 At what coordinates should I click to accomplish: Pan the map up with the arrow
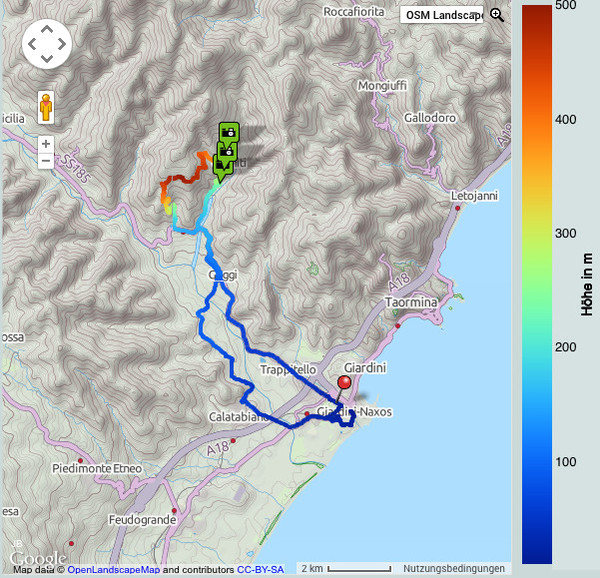point(46,29)
